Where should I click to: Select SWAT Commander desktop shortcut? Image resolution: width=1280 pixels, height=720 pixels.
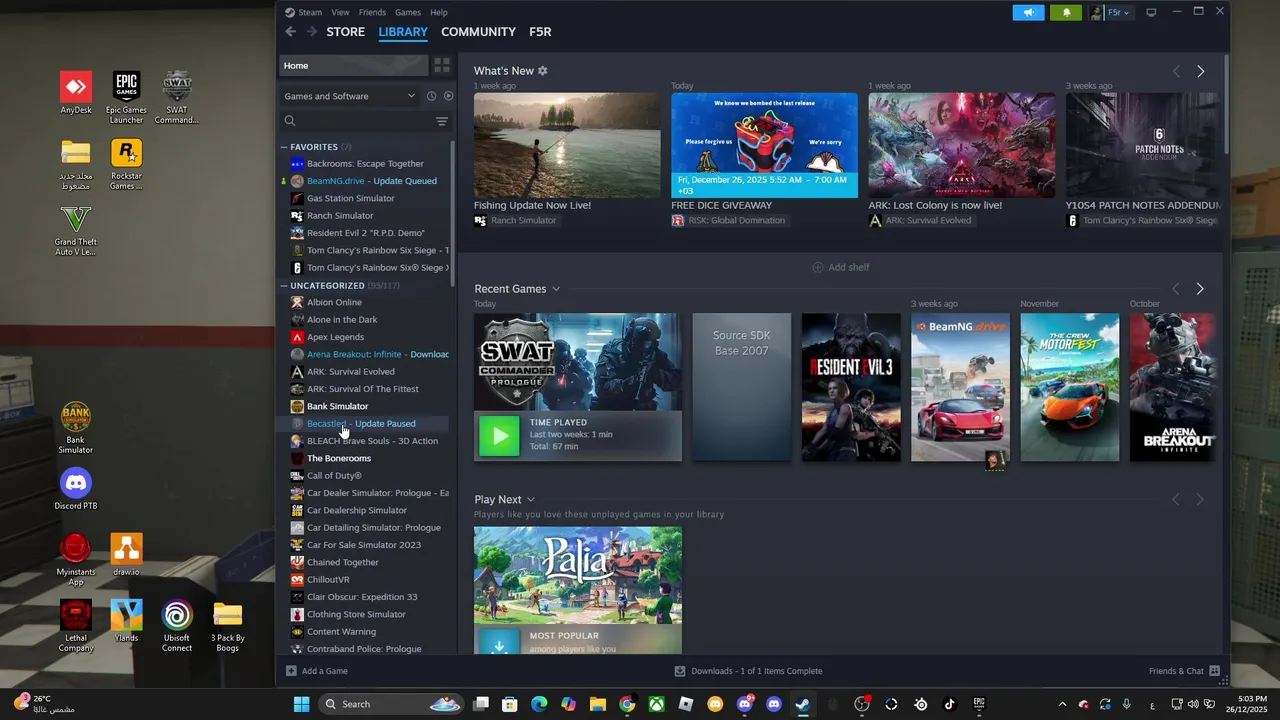(177, 98)
